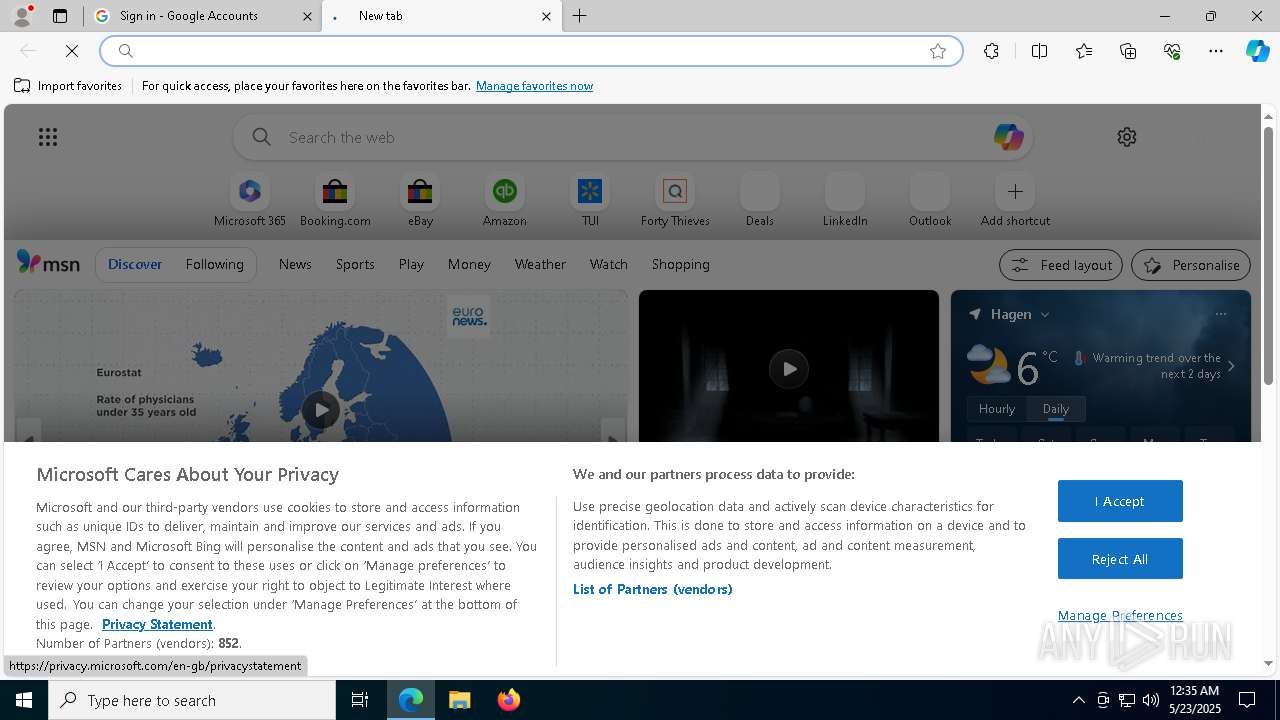Open weather card more options

[x=1221, y=314]
